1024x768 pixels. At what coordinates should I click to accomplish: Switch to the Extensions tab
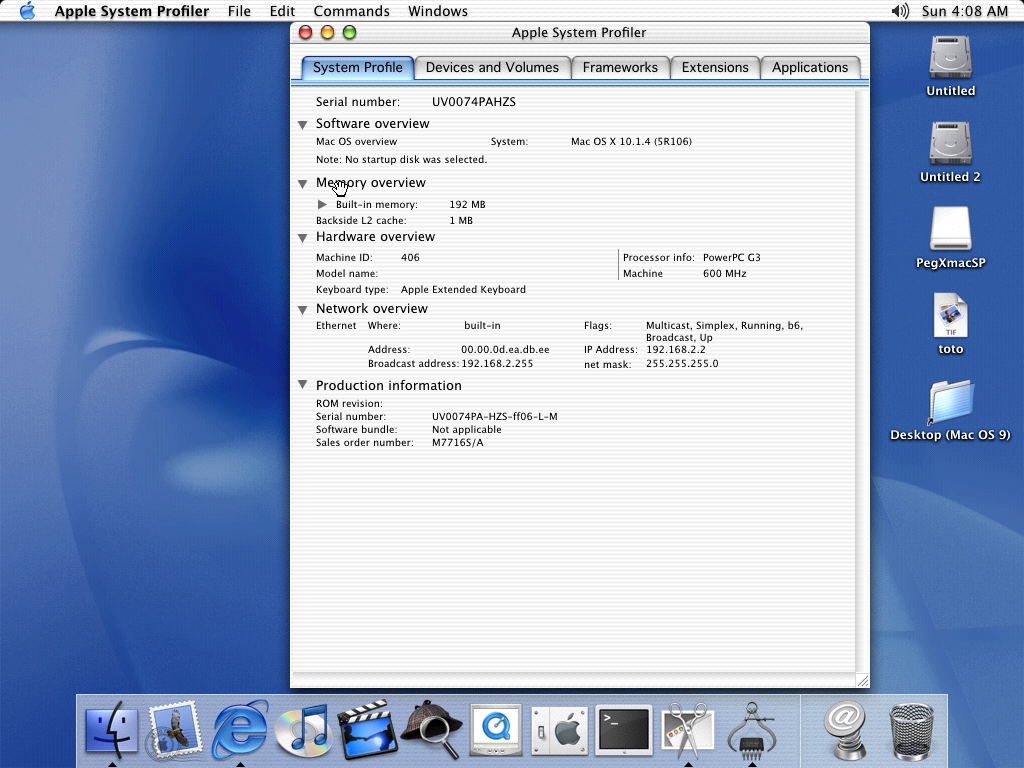pyautogui.click(x=715, y=67)
